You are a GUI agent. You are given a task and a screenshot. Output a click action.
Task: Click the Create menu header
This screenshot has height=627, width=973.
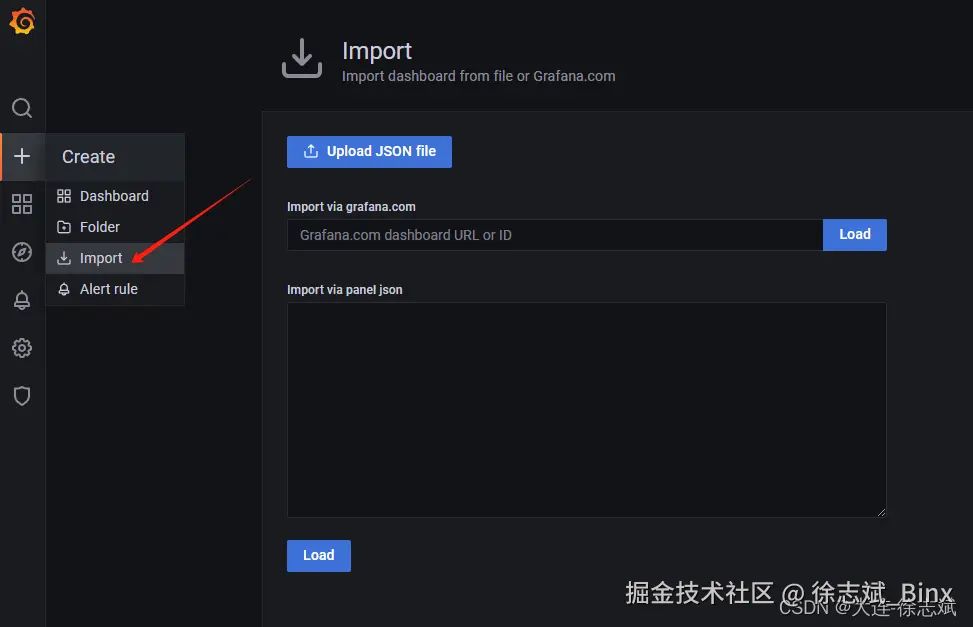point(115,157)
